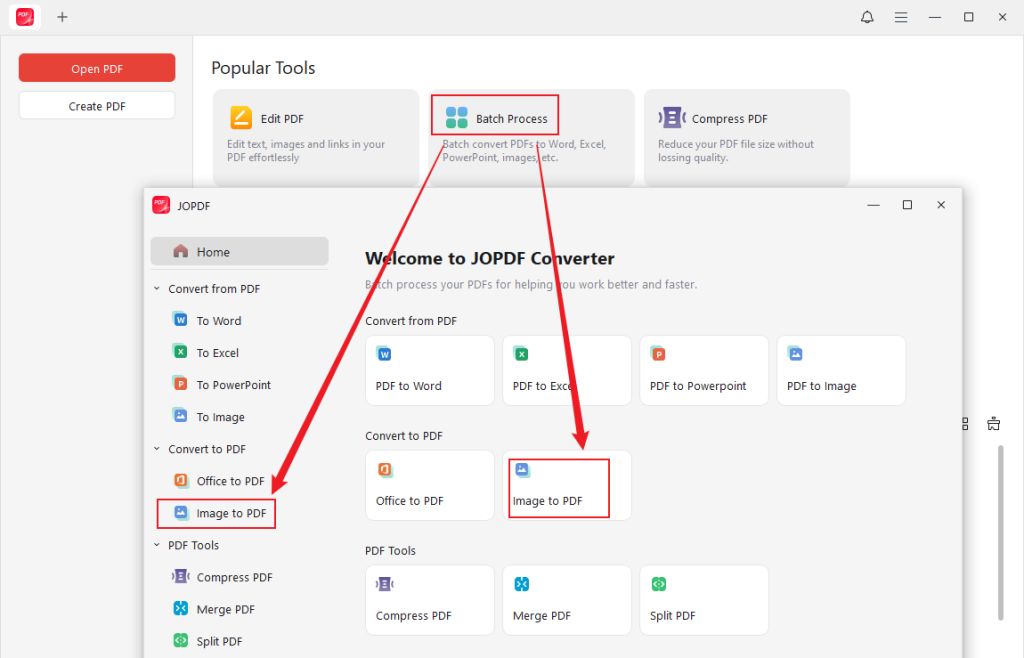This screenshot has height=658, width=1024.
Task: Select the To Excel sidebar icon
Action: (x=181, y=352)
